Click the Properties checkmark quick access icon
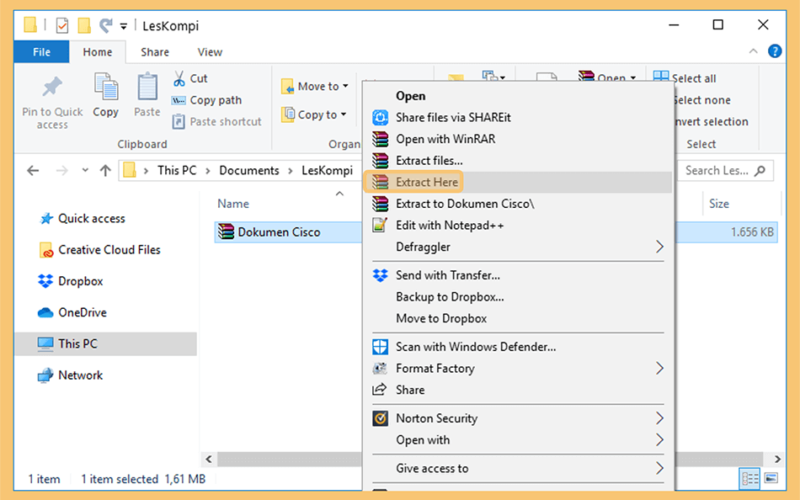Viewport: 800px width, 500px height. (x=62, y=25)
